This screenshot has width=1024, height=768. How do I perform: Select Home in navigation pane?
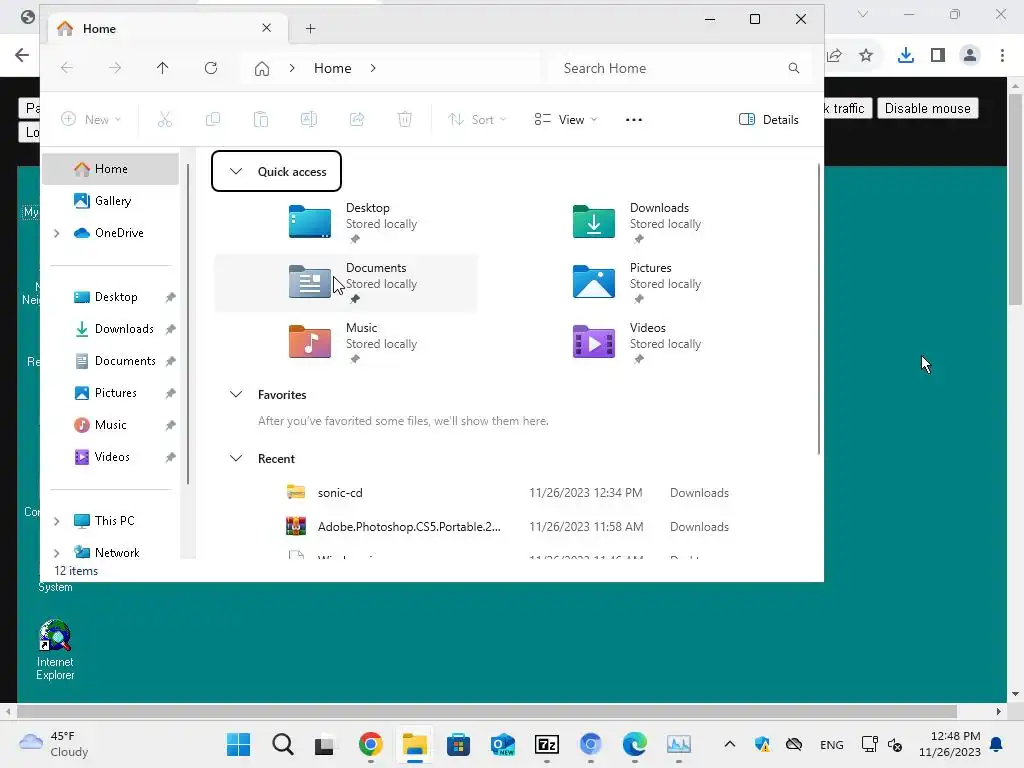pyautogui.click(x=110, y=169)
